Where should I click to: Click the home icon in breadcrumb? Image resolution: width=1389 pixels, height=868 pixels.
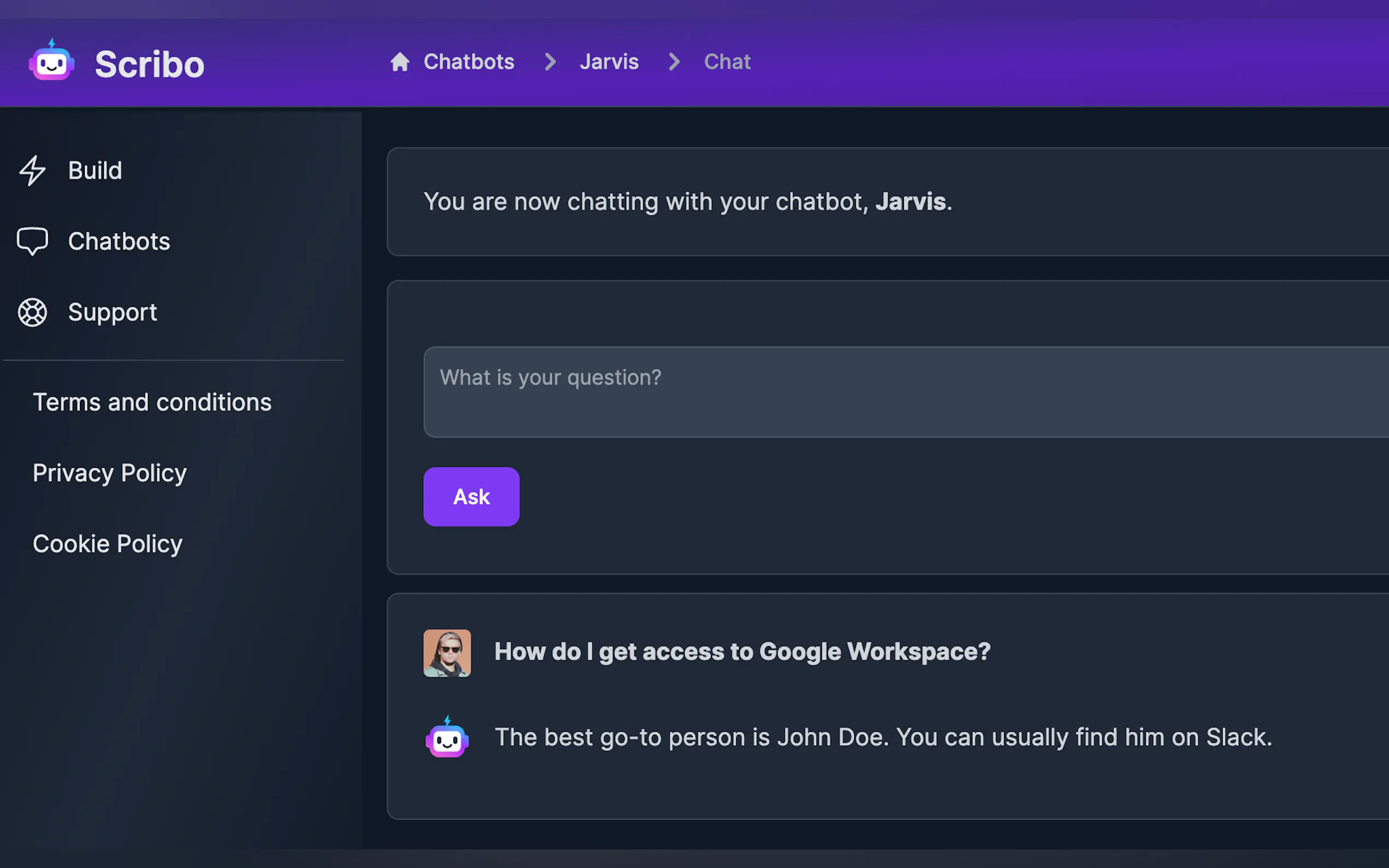(400, 62)
